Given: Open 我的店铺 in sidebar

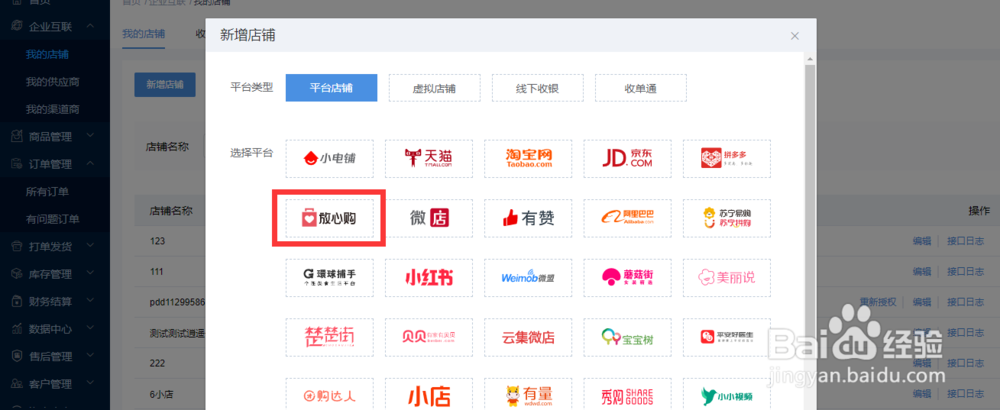Looking at the screenshot, I should 47,54.
